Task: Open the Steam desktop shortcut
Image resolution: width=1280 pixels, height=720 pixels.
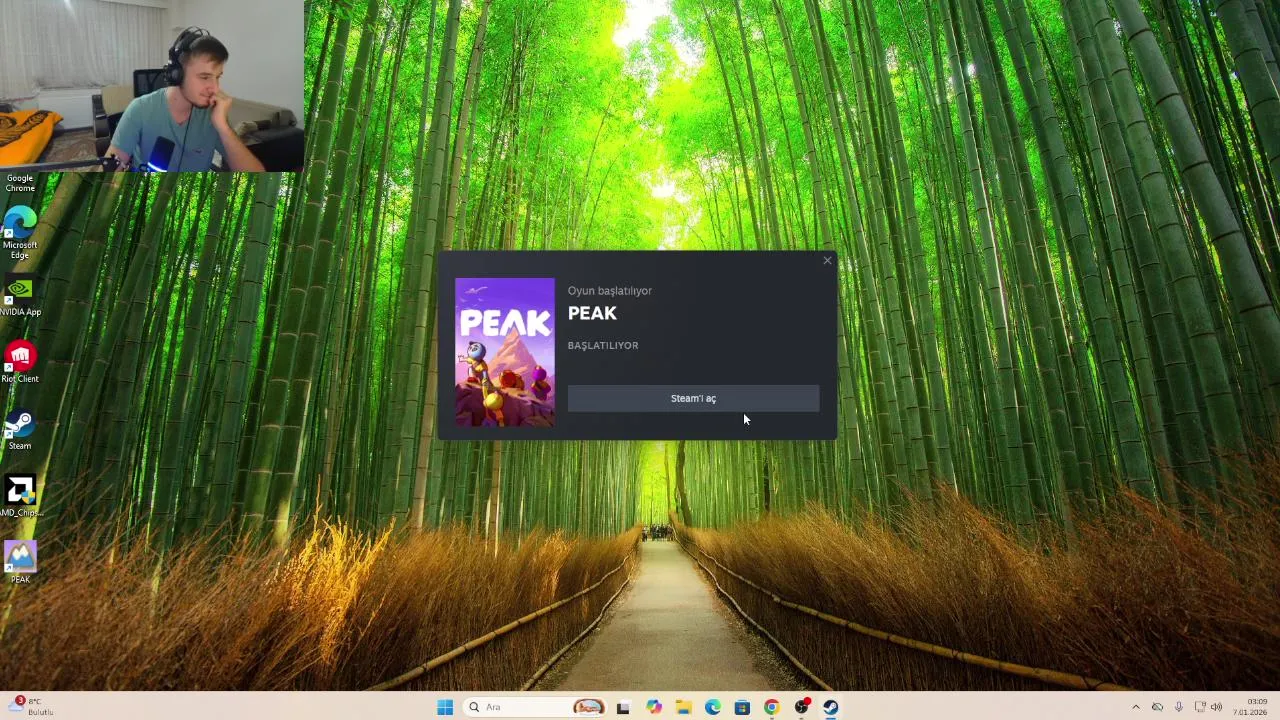Action: (x=20, y=430)
